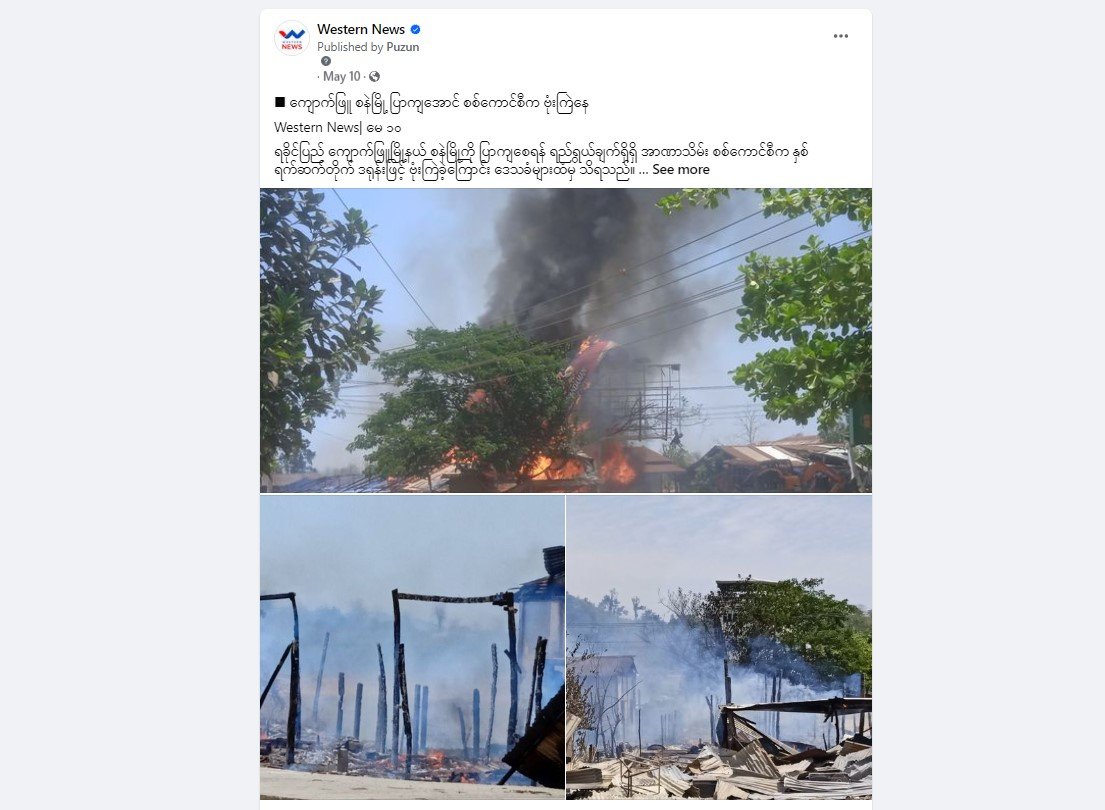Viewport: 1105px width, 810px height.
Task: Open bottom-right photo of collapsed metal roofing
Action: pos(719,647)
